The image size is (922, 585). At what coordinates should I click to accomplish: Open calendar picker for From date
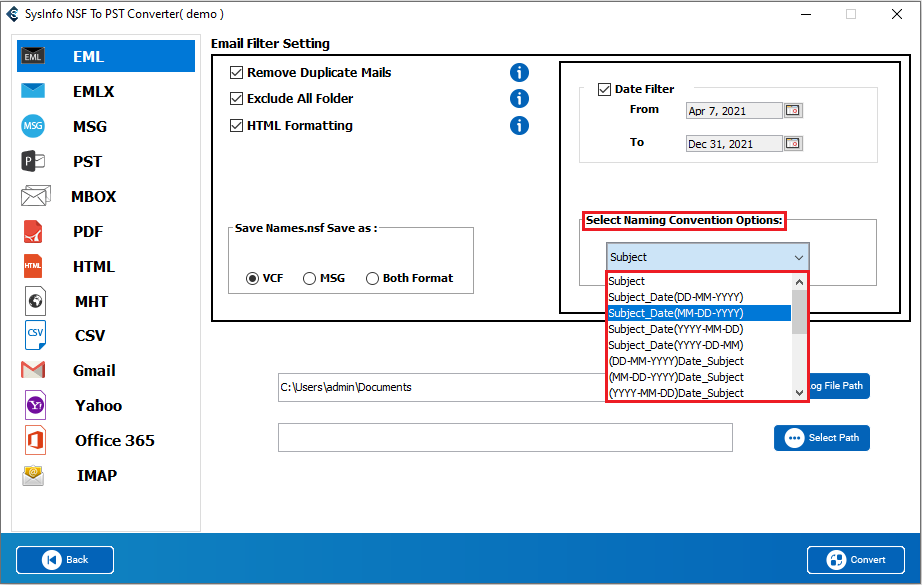pos(793,111)
